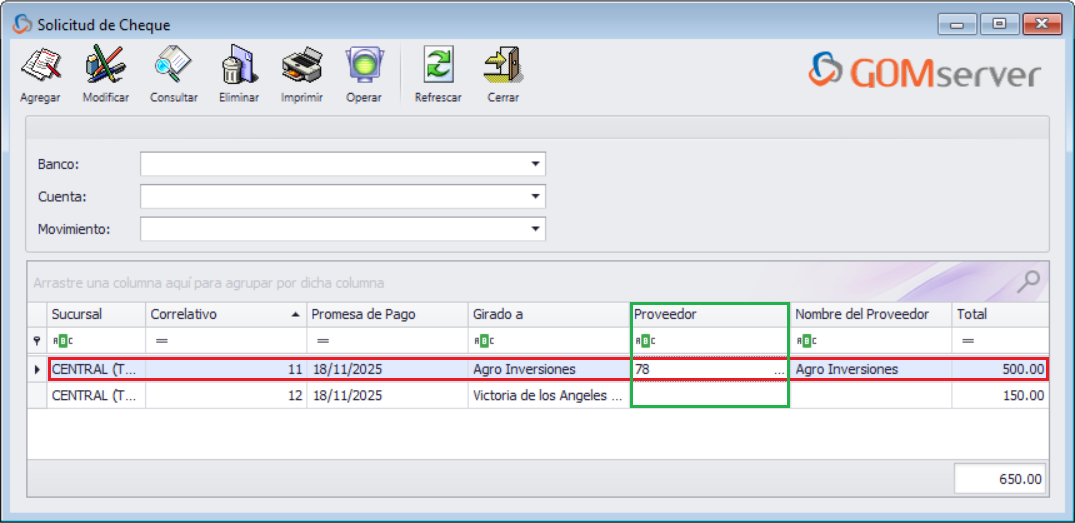Click the Eliminar trash icon
Screen dimensions: 1075x523
(x=239, y=65)
